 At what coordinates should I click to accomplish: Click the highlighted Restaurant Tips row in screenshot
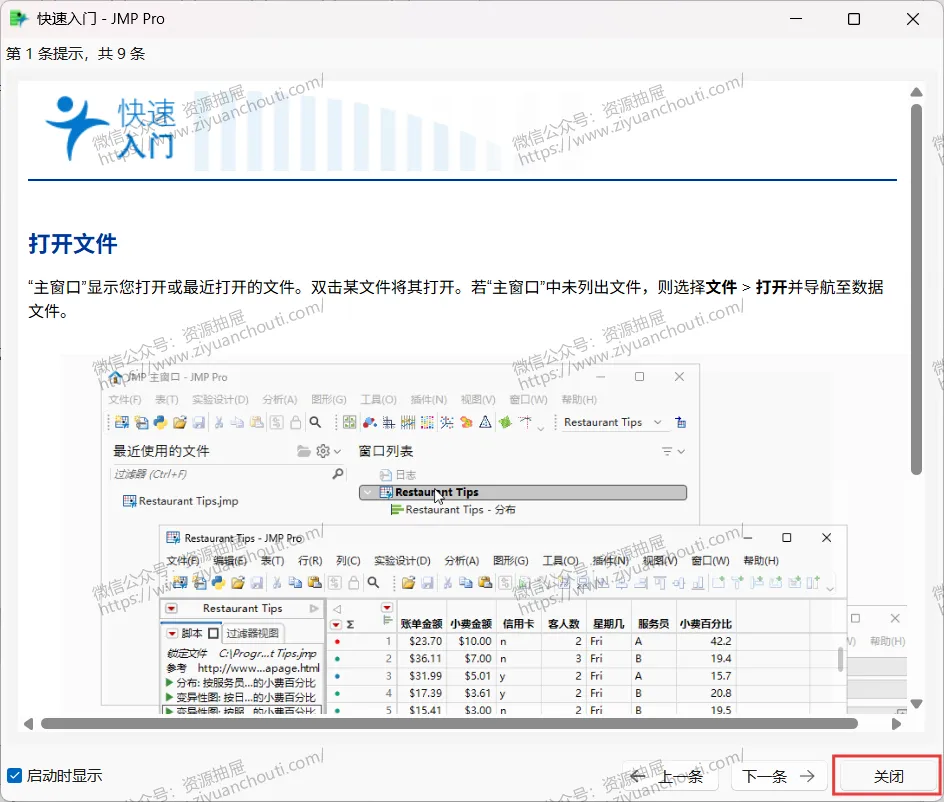coord(523,493)
